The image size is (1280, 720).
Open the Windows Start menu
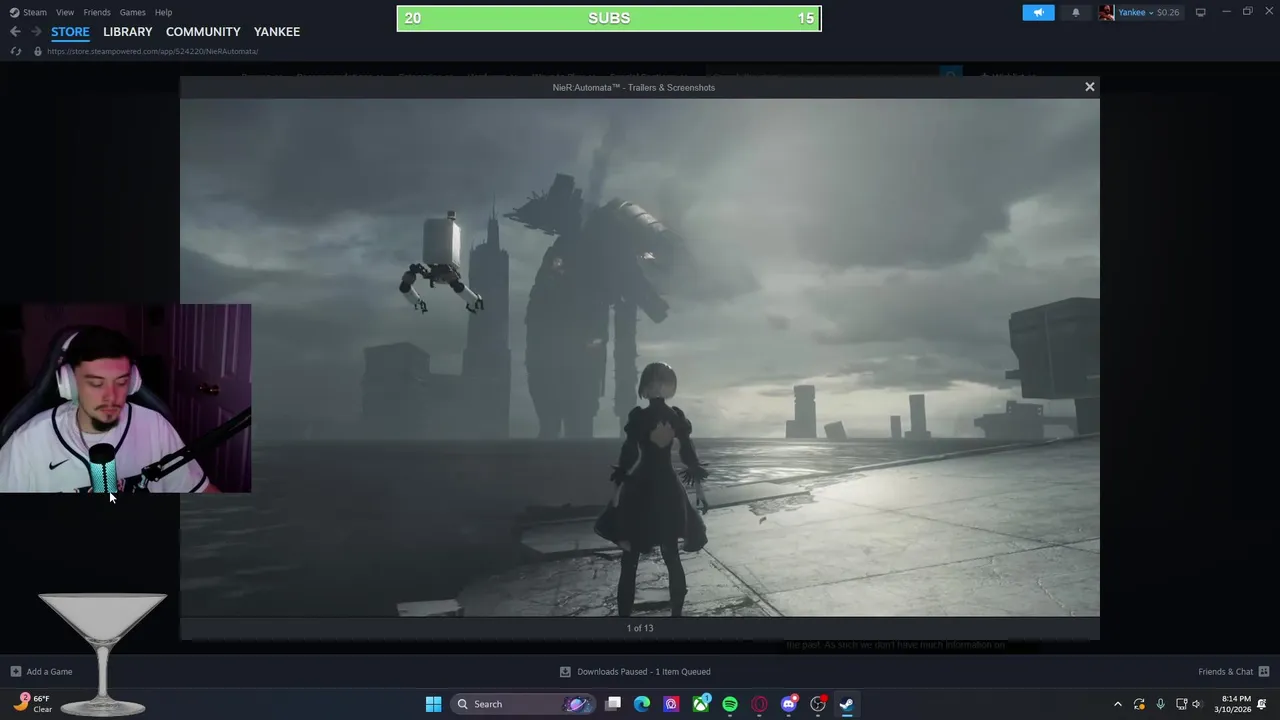(433, 704)
